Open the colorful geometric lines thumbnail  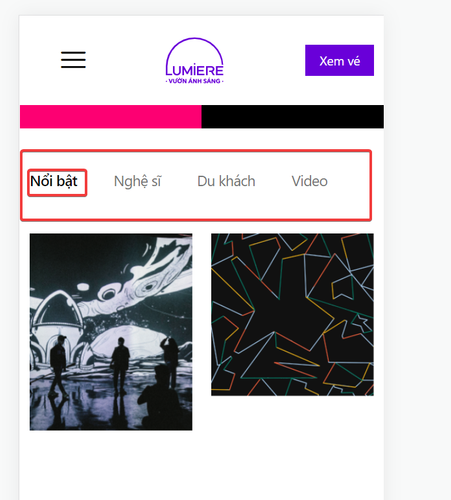[x=292, y=315]
